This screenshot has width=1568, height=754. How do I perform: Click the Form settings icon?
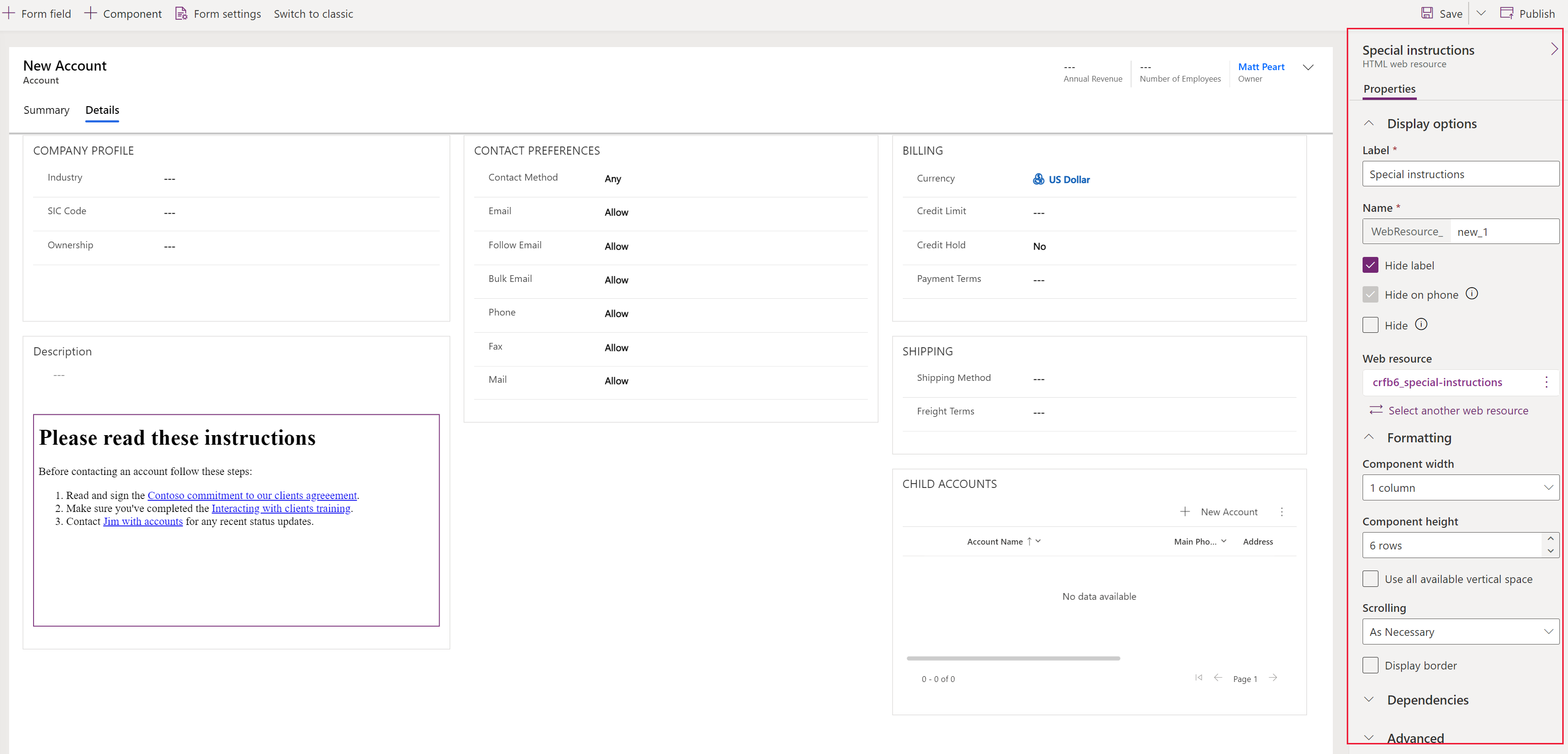click(181, 13)
